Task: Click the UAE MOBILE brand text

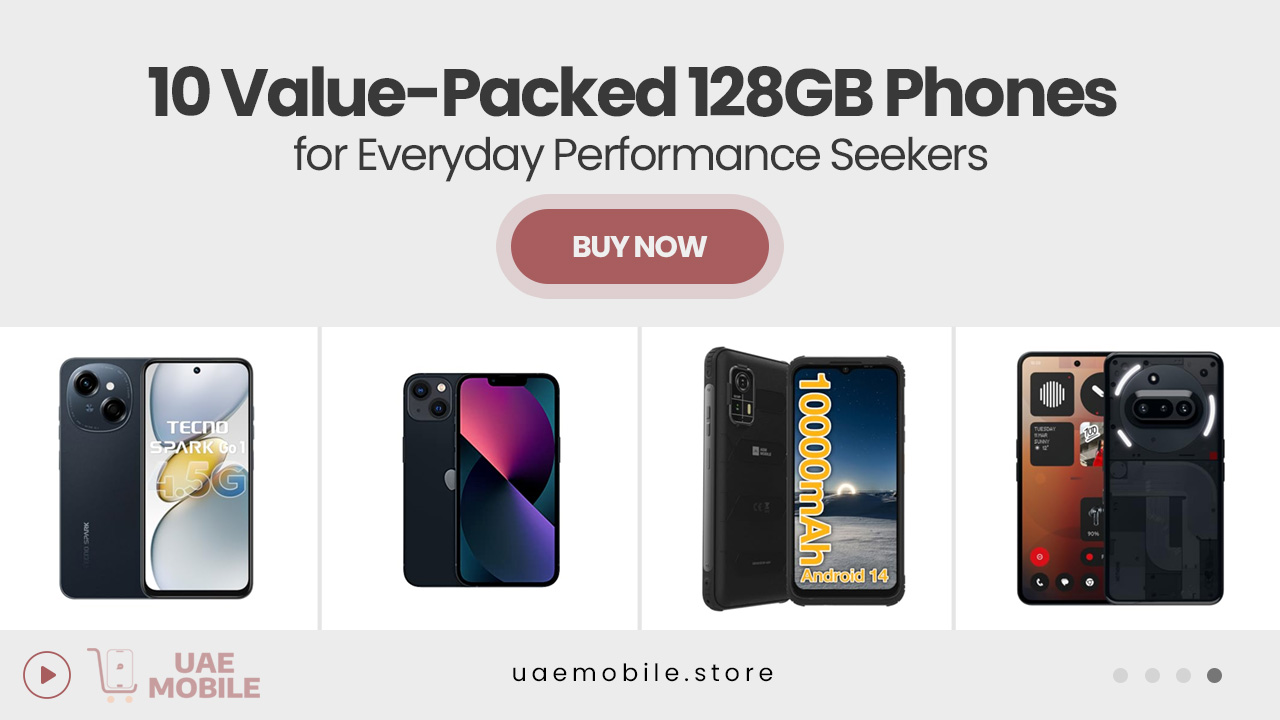Action: [204, 675]
